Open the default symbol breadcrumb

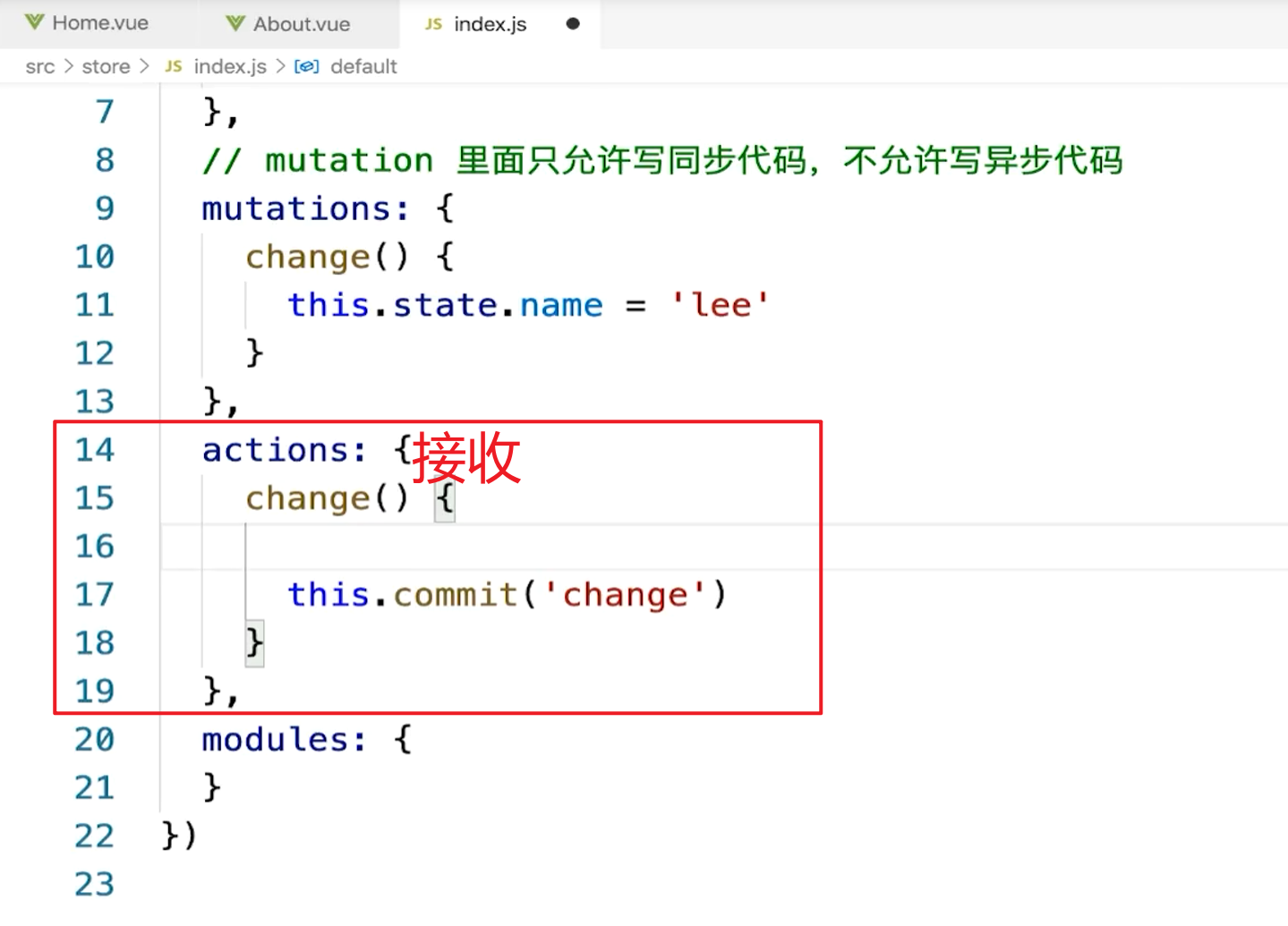coord(363,66)
